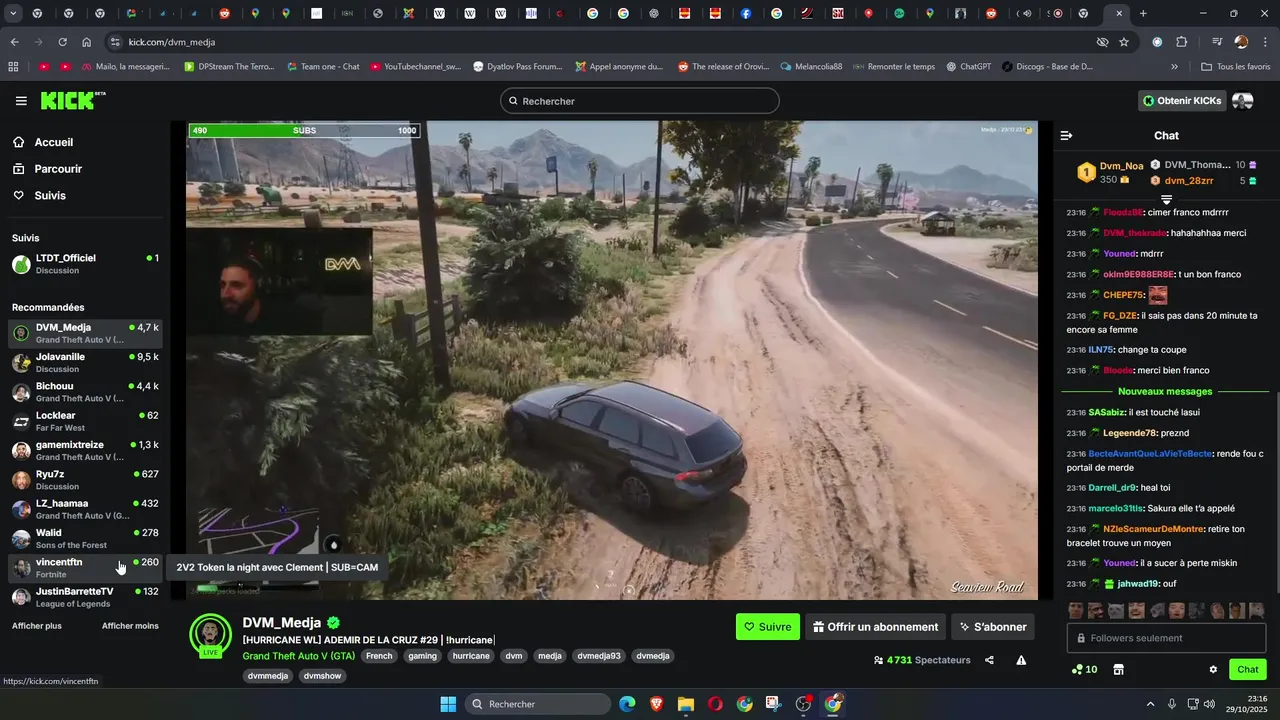Open gamemixtreize recommended channel
The image size is (1280, 720).
[85, 451]
